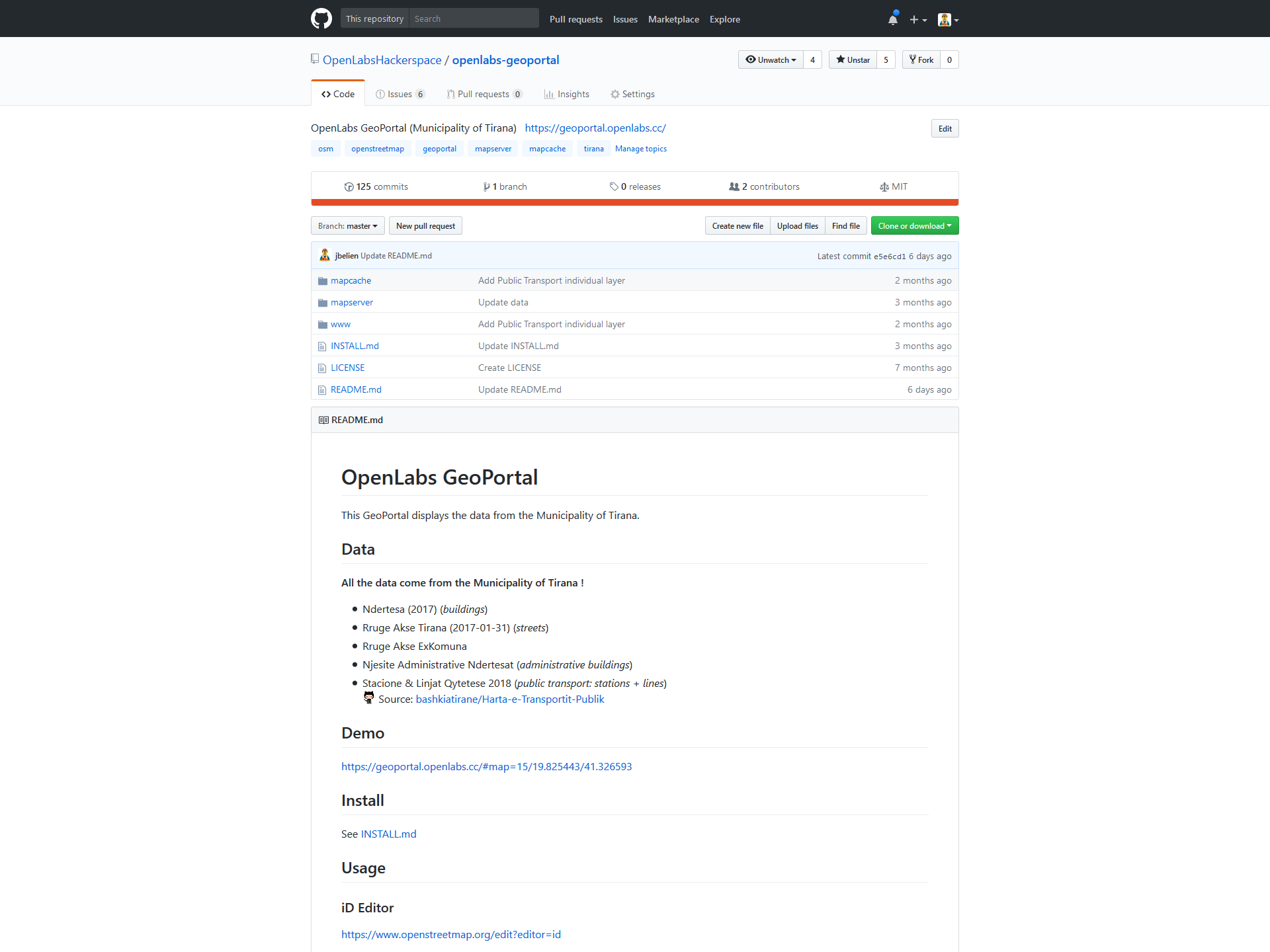Image resolution: width=1270 pixels, height=952 pixels.
Task: Click the mapcache folder icon
Action: point(323,281)
